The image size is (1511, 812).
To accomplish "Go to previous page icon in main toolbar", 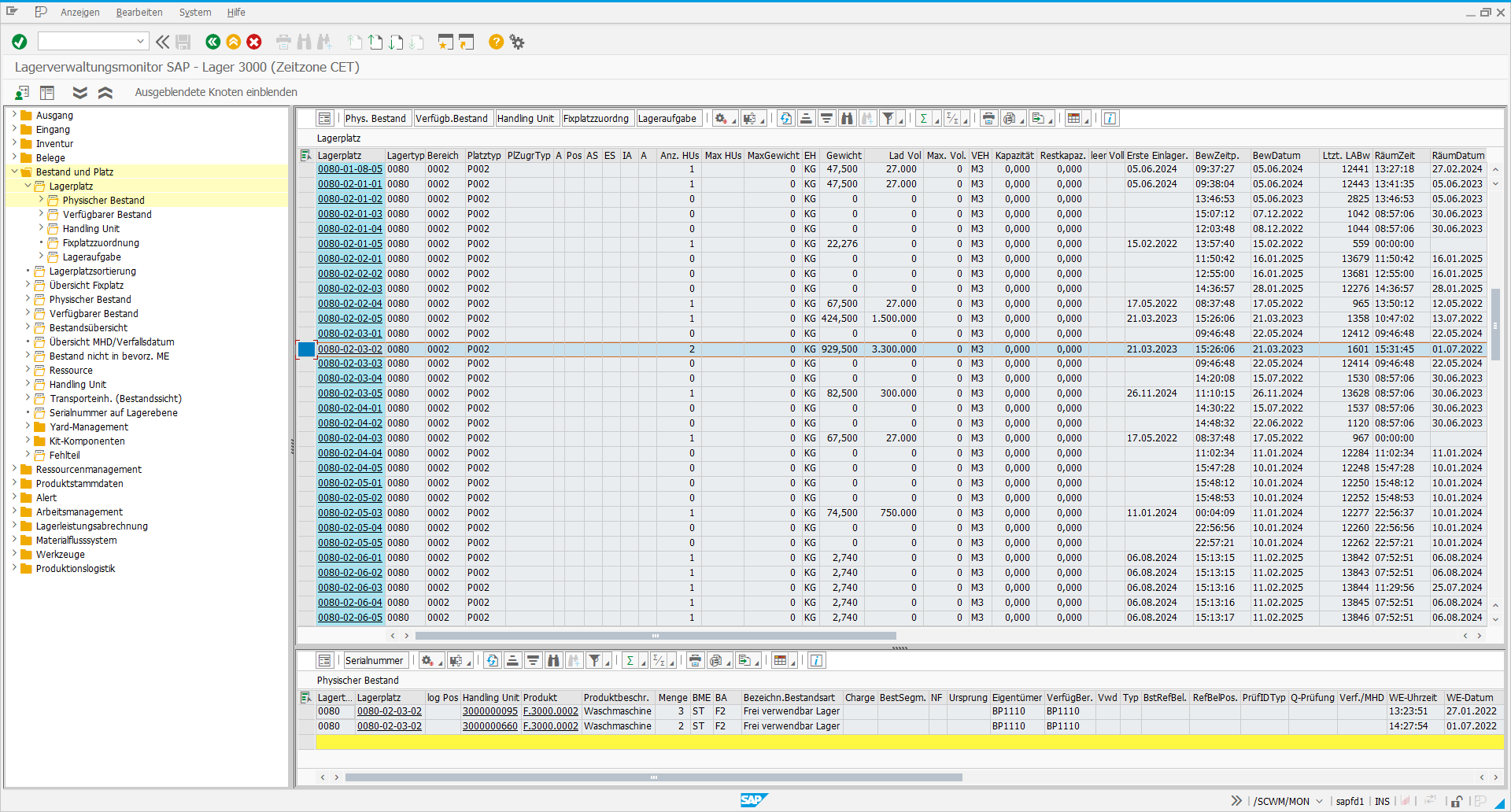I will [x=375, y=42].
